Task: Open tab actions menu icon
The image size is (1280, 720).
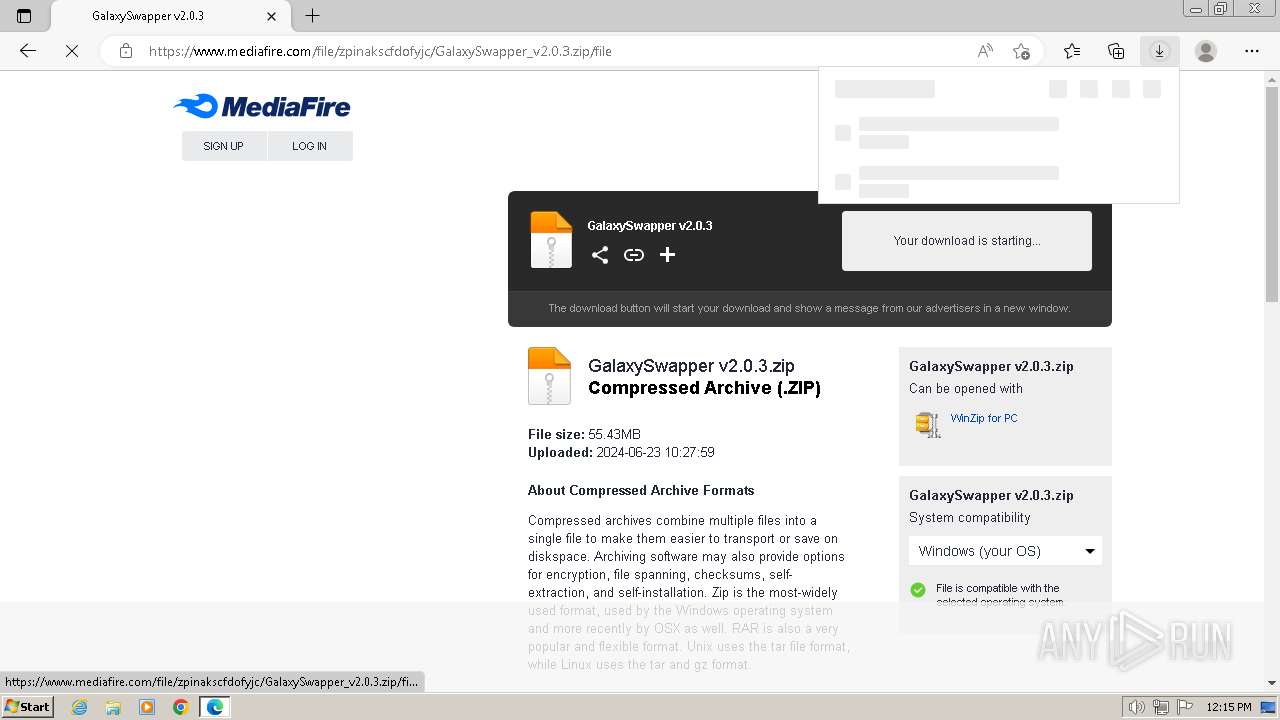Action: pyautogui.click(x=24, y=16)
